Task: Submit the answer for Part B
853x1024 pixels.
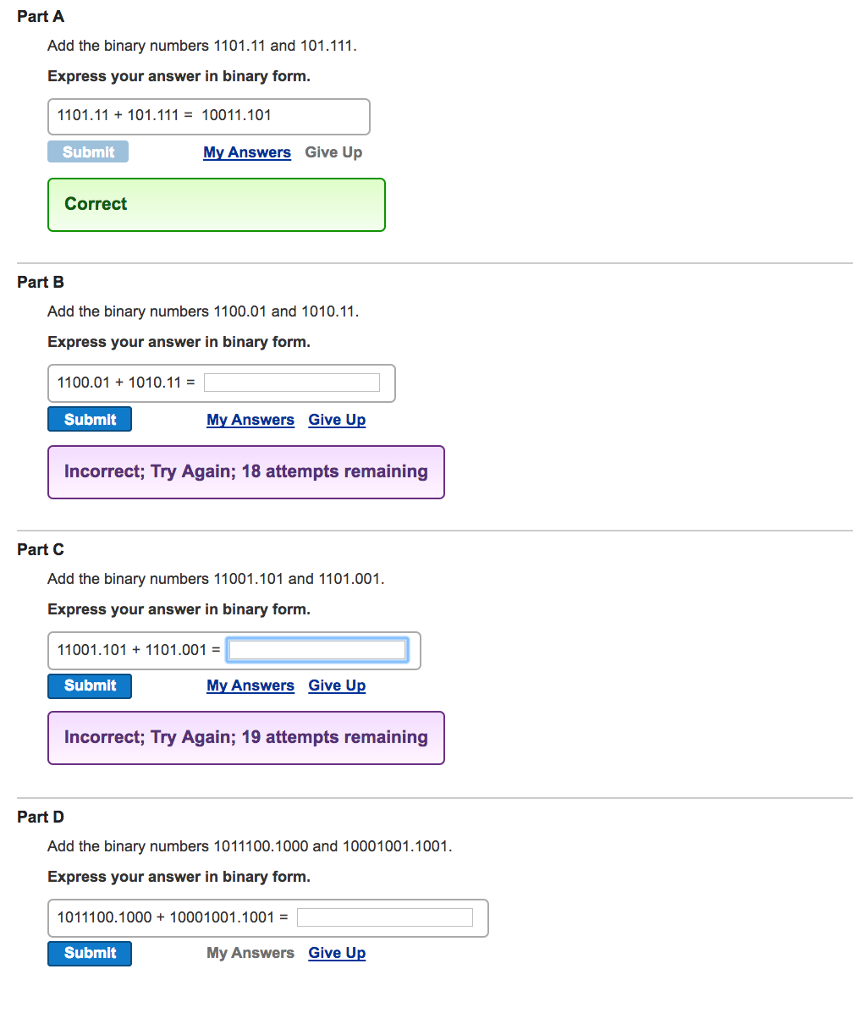Action: [89, 418]
